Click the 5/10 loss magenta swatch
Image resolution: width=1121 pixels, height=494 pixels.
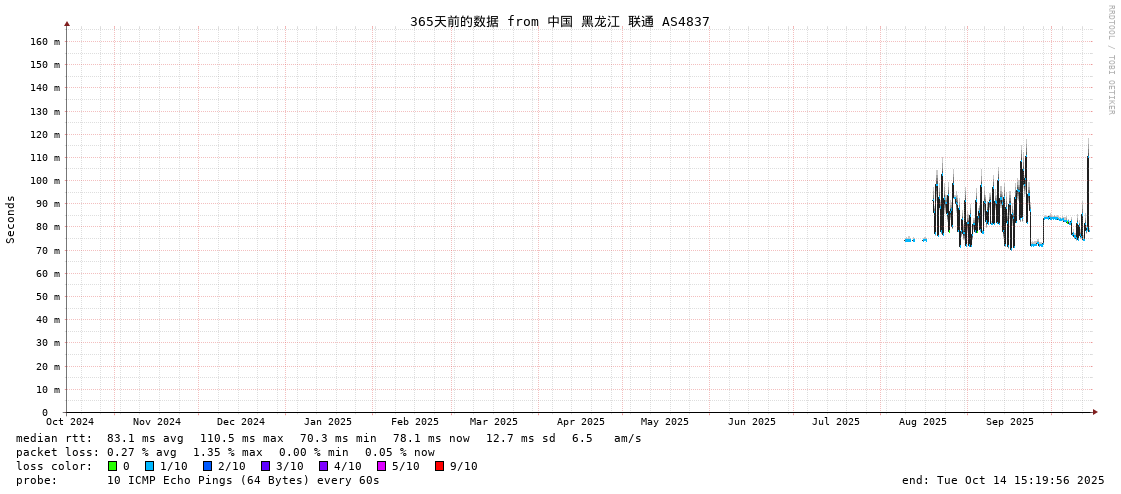coord(382,466)
